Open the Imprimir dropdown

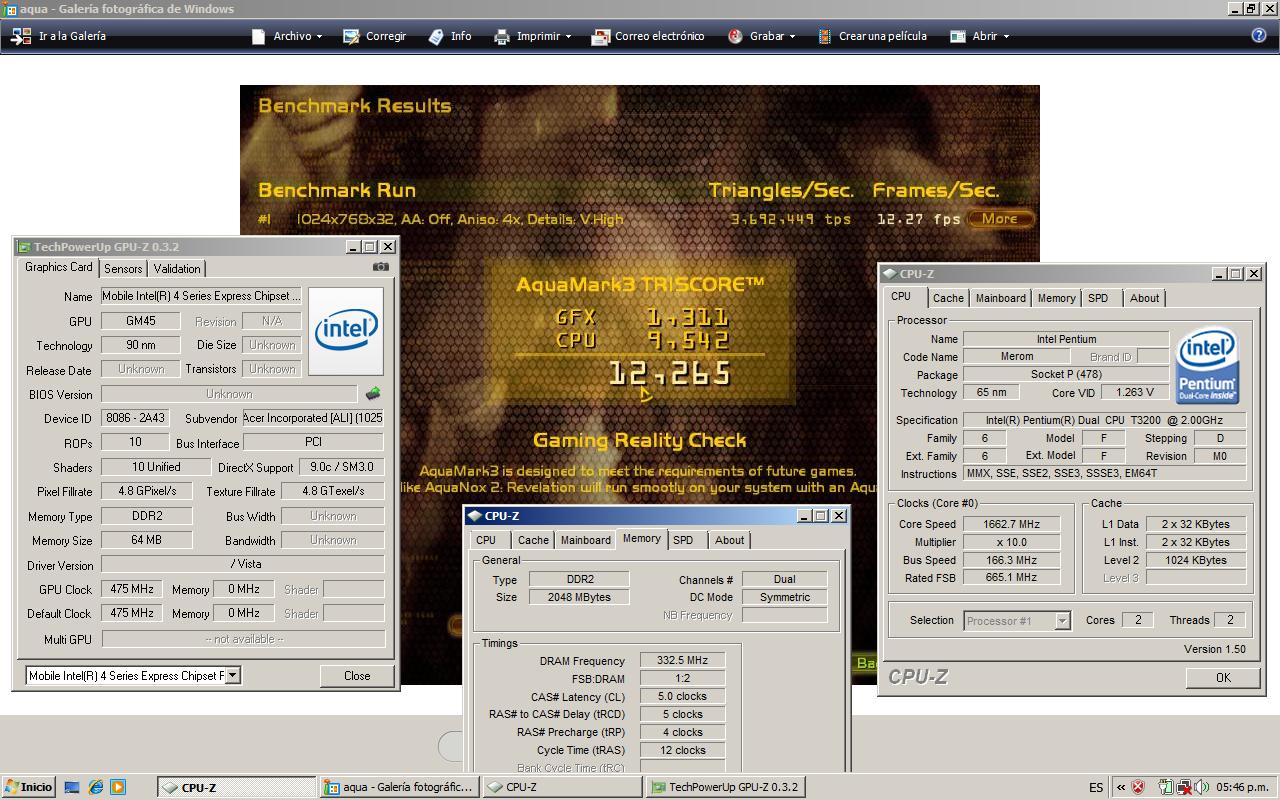pyautogui.click(x=532, y=36)
